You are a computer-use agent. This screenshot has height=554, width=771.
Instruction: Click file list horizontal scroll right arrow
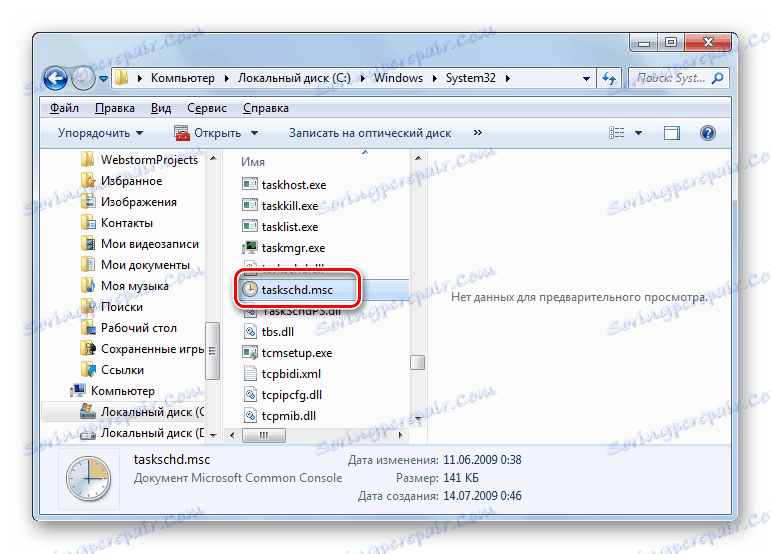401,435
